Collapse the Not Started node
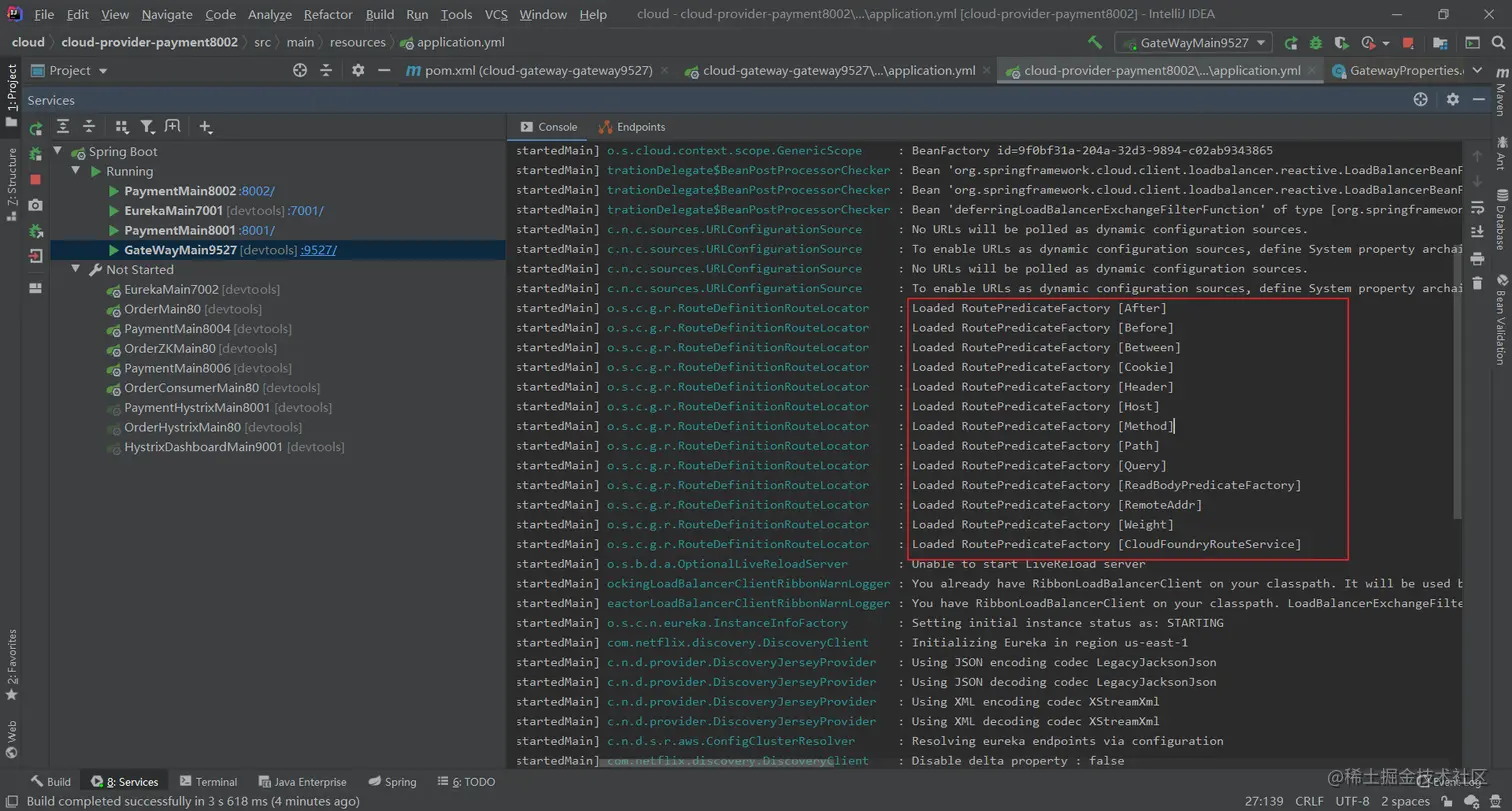The image size is (1512, 811). tap(77, 269)
